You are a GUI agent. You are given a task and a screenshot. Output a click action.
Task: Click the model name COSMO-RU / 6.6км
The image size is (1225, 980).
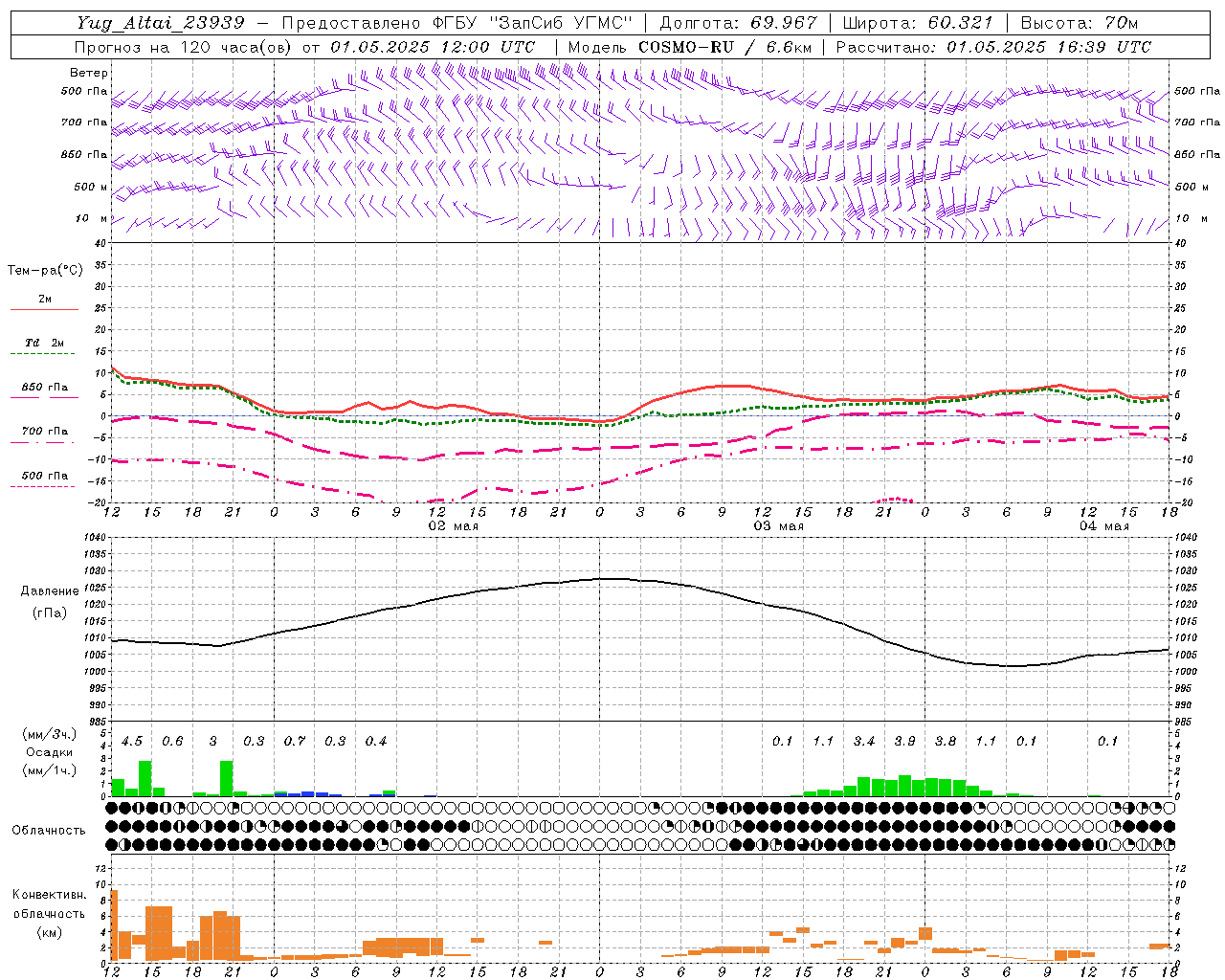tap(724, 47)
